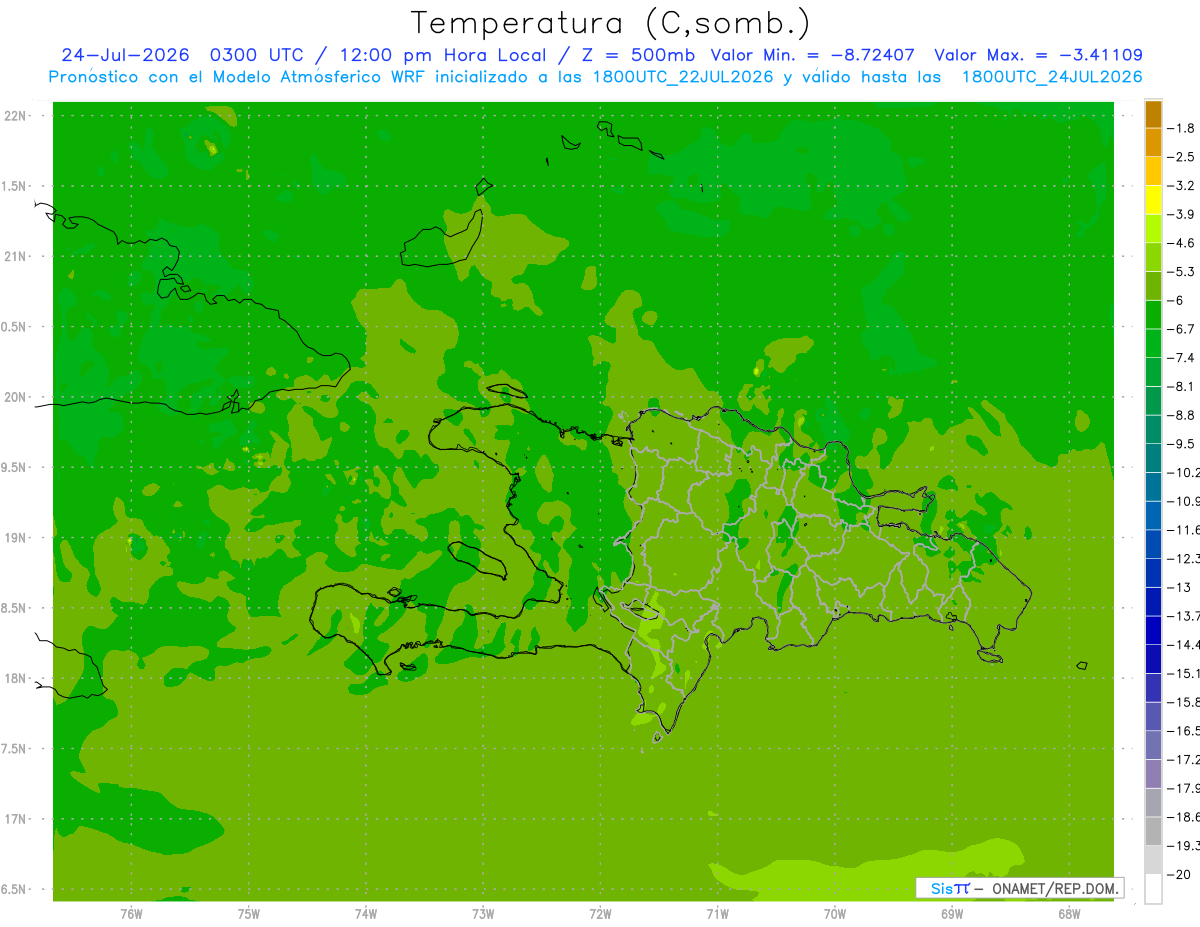Click the -3.2 colorbar label

click(x=1180, y=186)
